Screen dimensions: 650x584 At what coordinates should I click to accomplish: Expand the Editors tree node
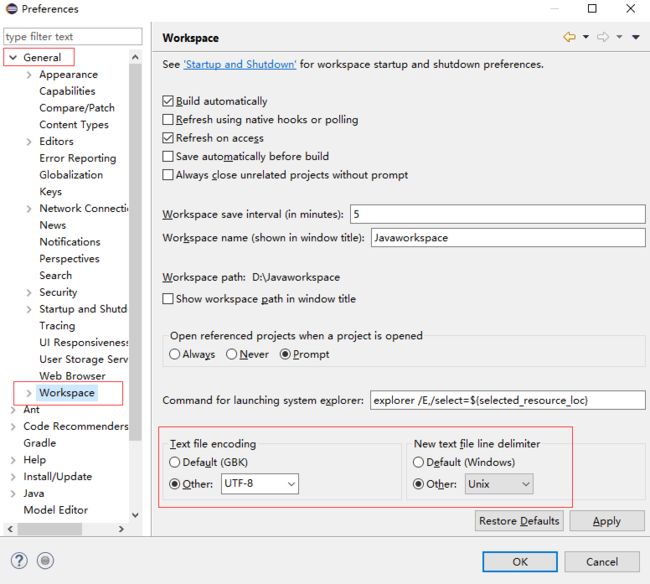coord(29,141)
